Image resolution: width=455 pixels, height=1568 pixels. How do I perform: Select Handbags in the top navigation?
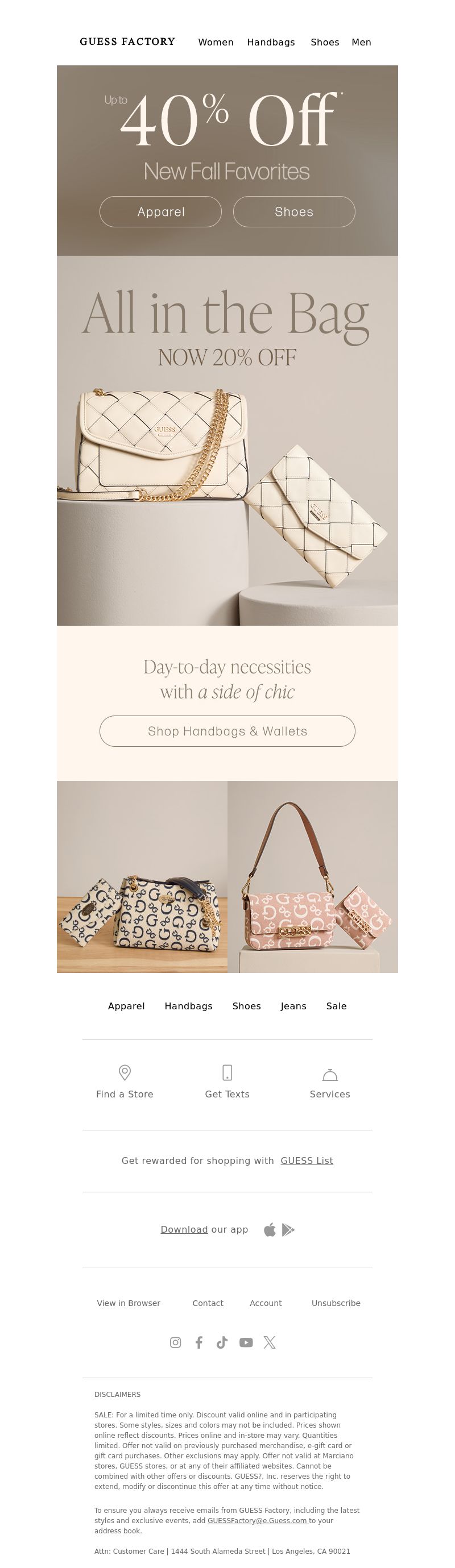tap(271, 42)
